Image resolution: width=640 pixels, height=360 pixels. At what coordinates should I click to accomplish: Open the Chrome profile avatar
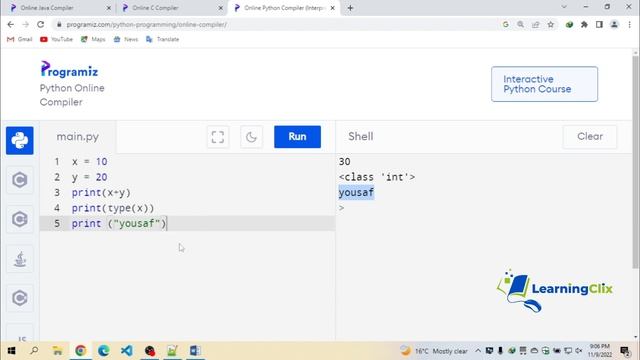(614, 24)
